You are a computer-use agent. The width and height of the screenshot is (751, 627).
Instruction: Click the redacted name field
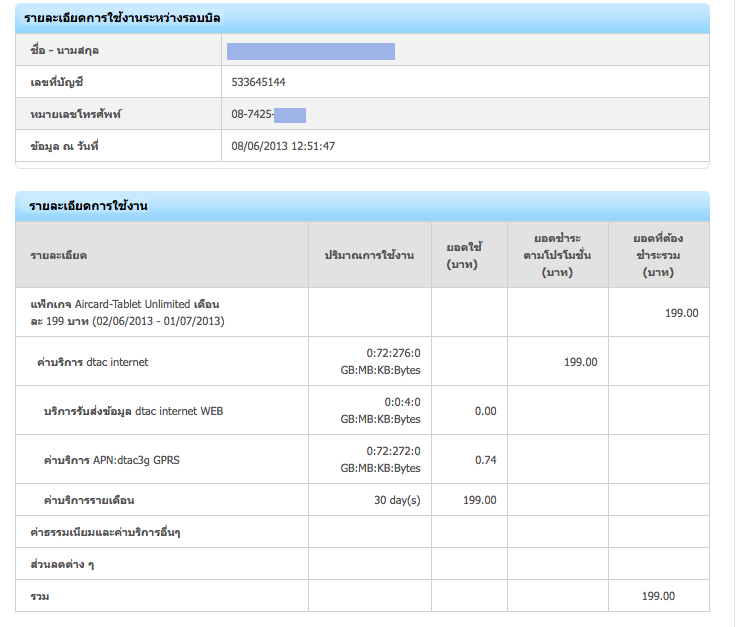310,51
